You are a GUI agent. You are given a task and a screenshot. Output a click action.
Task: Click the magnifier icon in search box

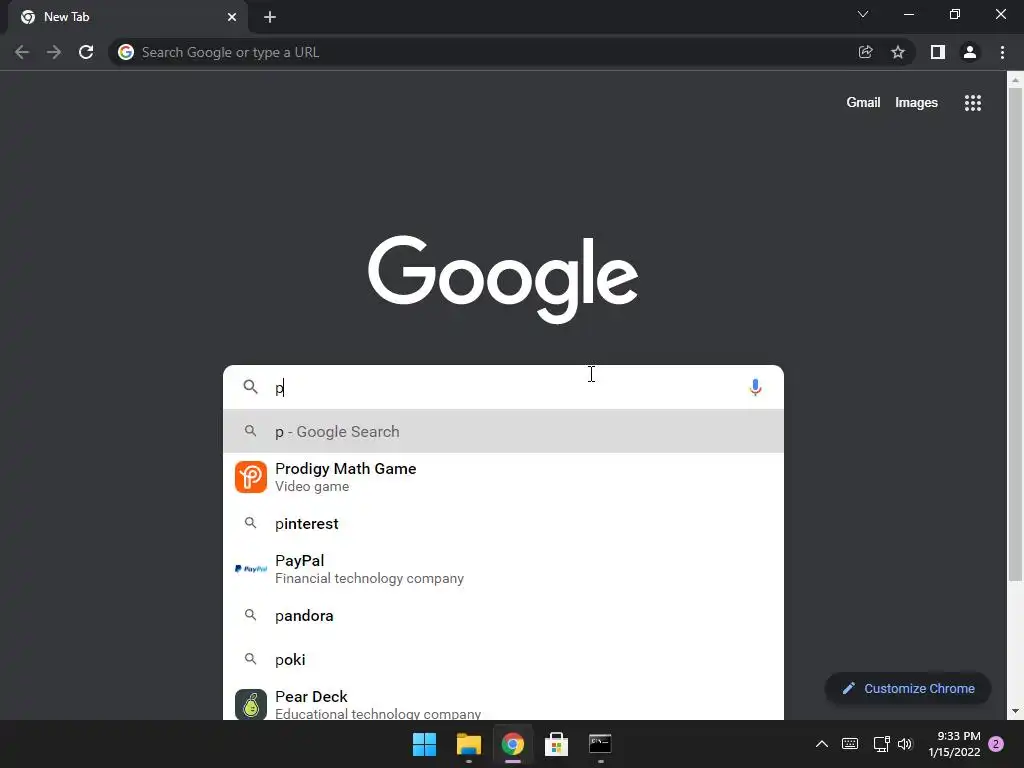point(251,387)
